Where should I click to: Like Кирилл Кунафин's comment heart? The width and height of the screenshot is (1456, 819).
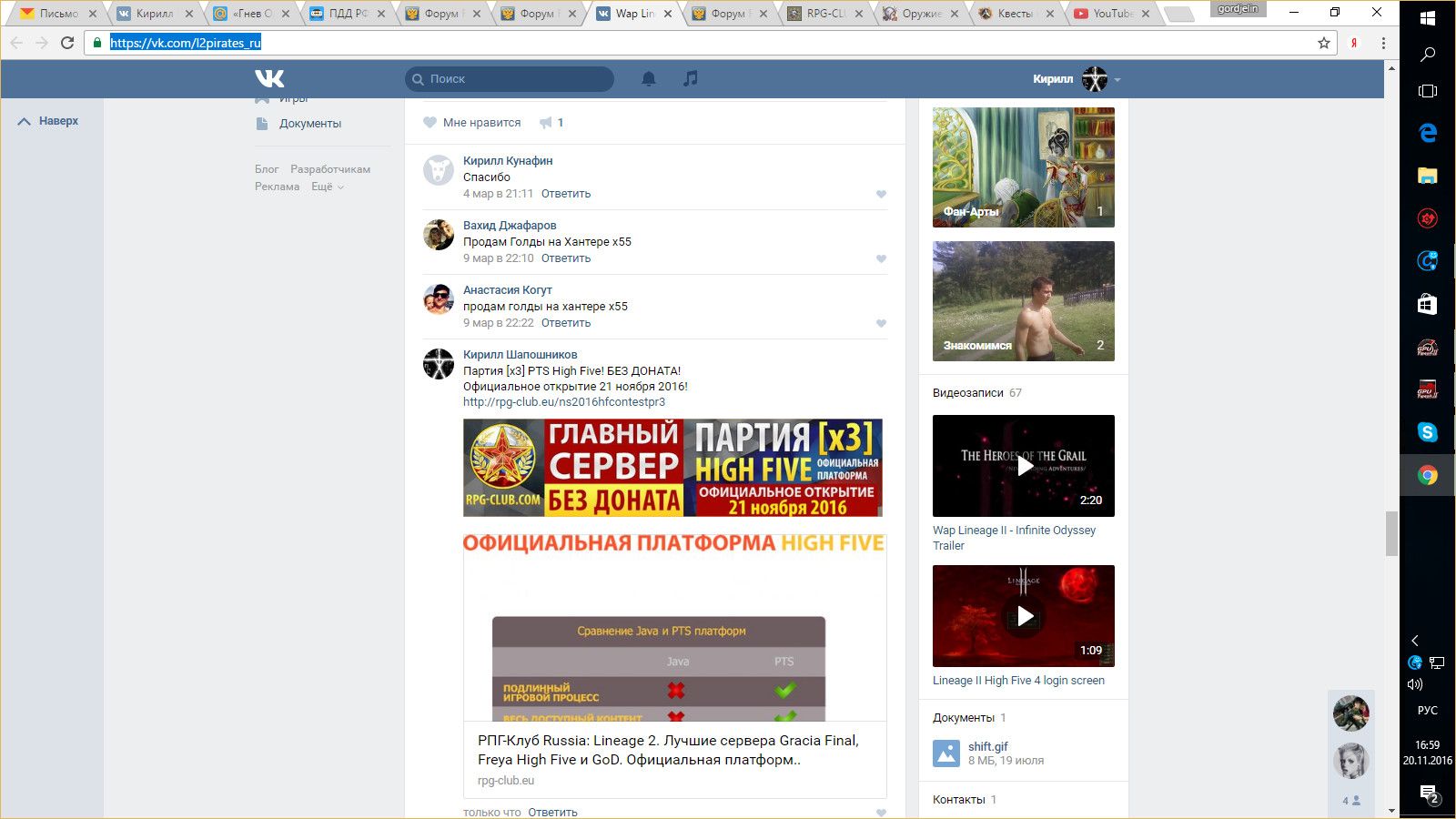(881, 194)
